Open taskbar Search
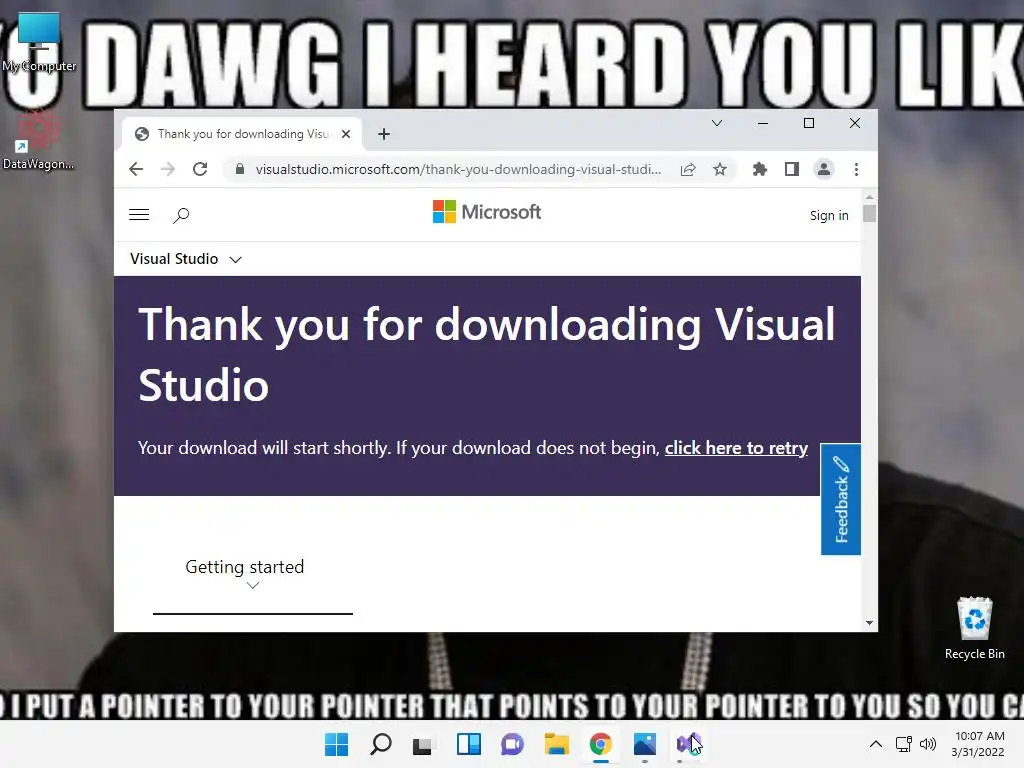This screenshot has width=1024, height=768. coord(381,744)
